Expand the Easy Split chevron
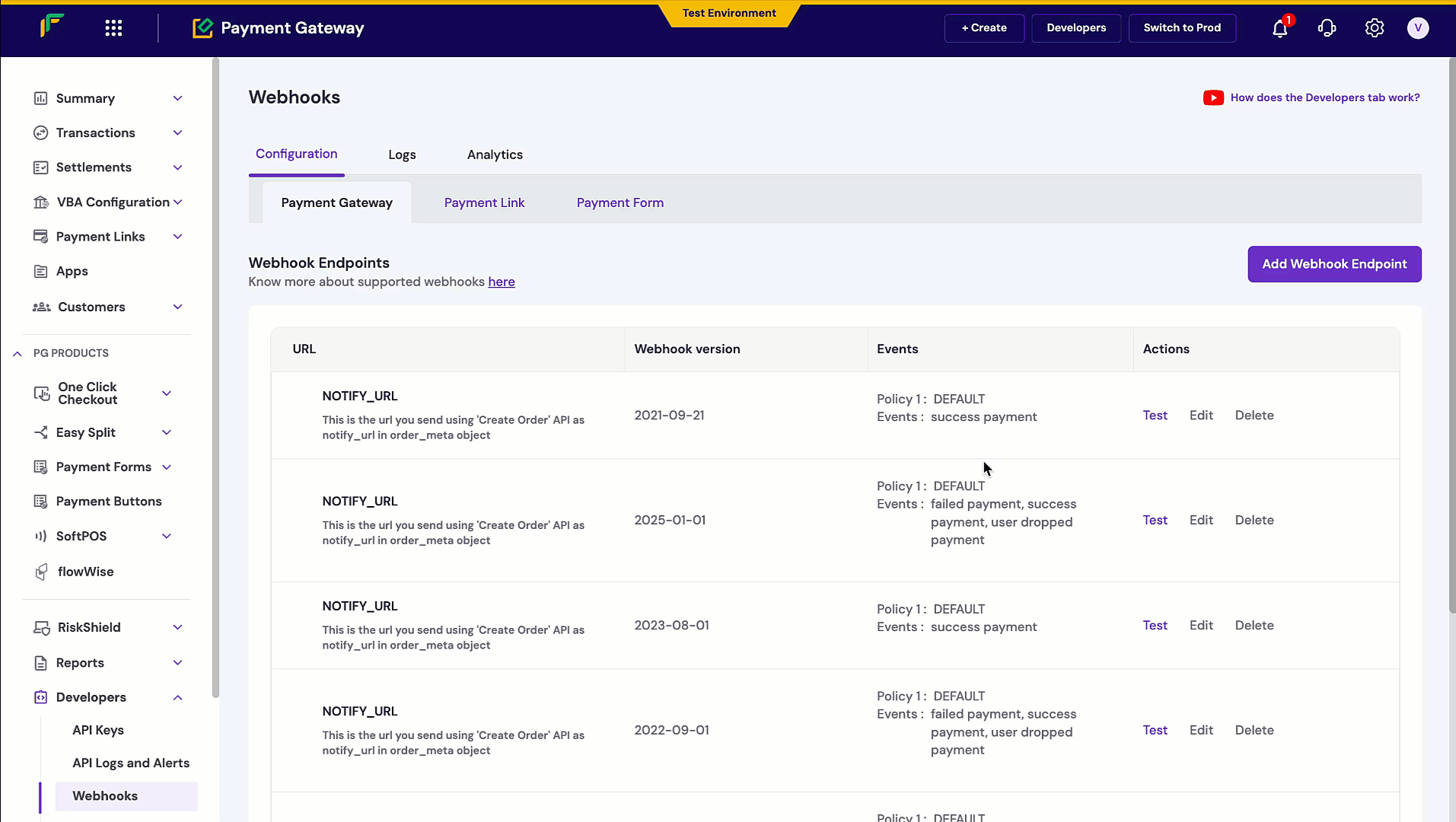This screenshot has width=1456, height=822. pyautogui.click(x=167, y=432)
